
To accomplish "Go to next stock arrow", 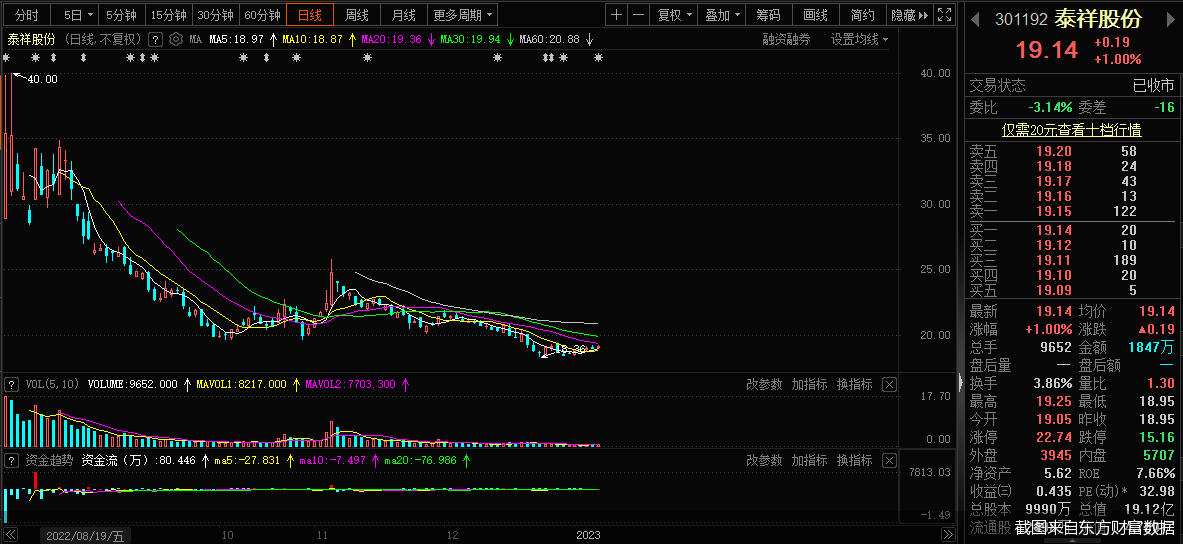I will 1169,19.
